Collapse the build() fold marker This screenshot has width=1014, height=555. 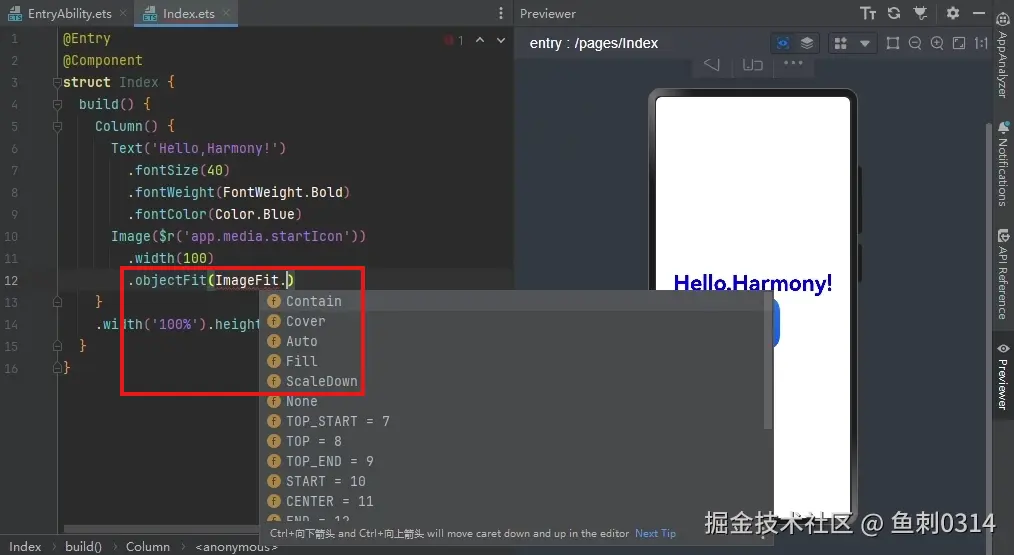click(x=57, y=104)
